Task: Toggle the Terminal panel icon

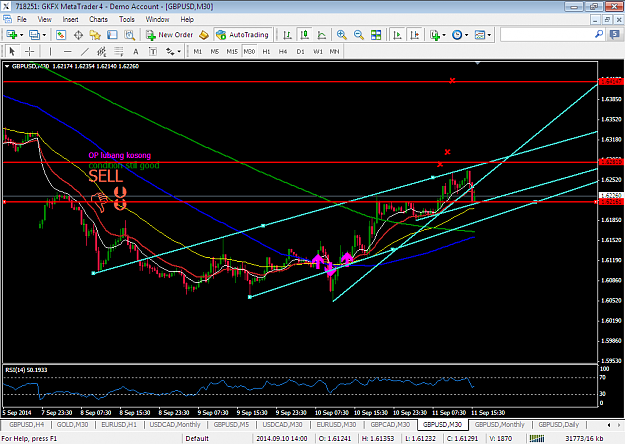Action: pyautogui.click(x=112, y=35)
